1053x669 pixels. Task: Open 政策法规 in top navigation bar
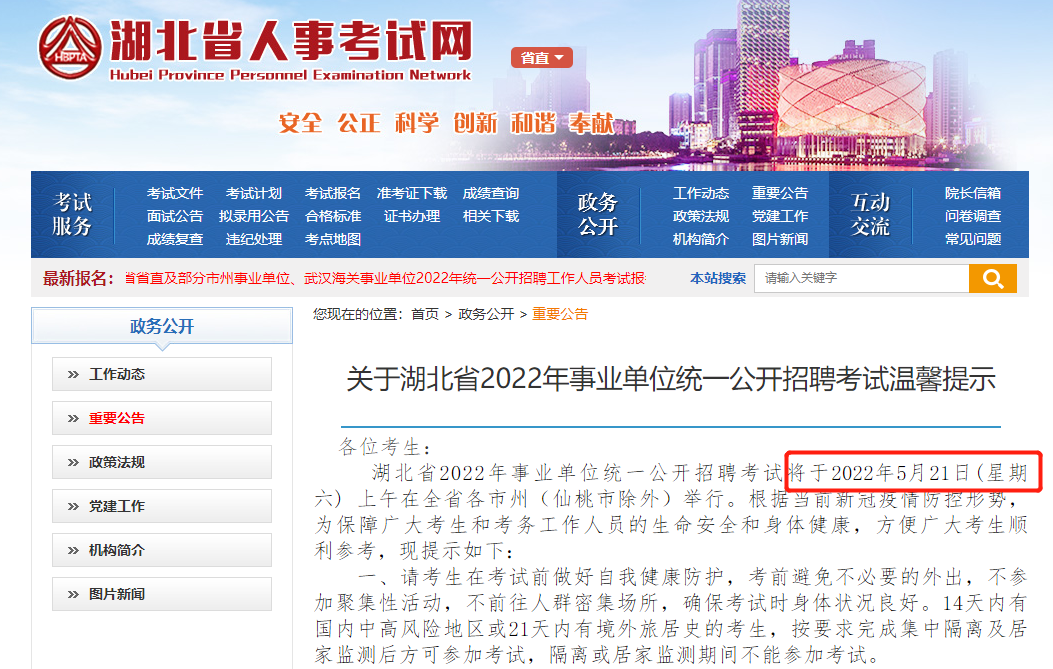coord(700,216)
